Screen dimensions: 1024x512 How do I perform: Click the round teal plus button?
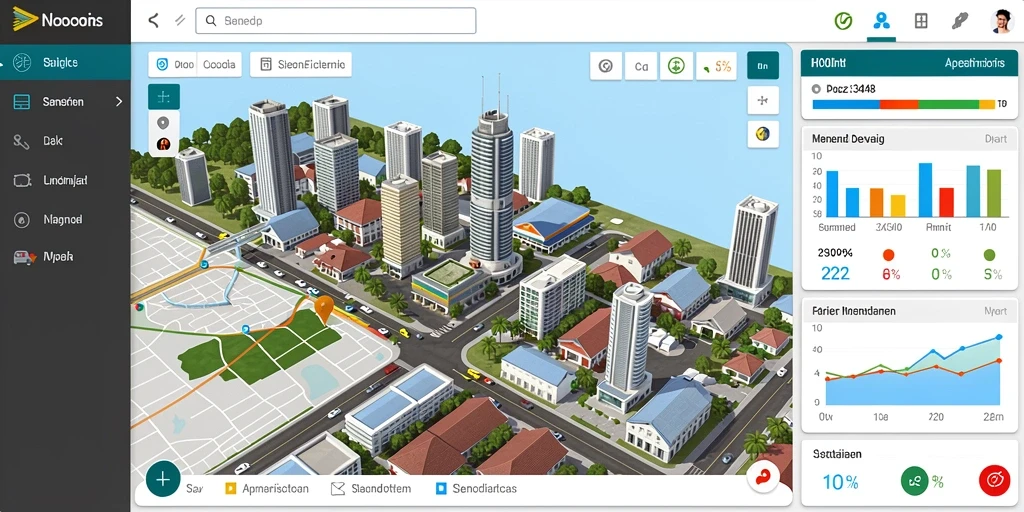[163, 479]
